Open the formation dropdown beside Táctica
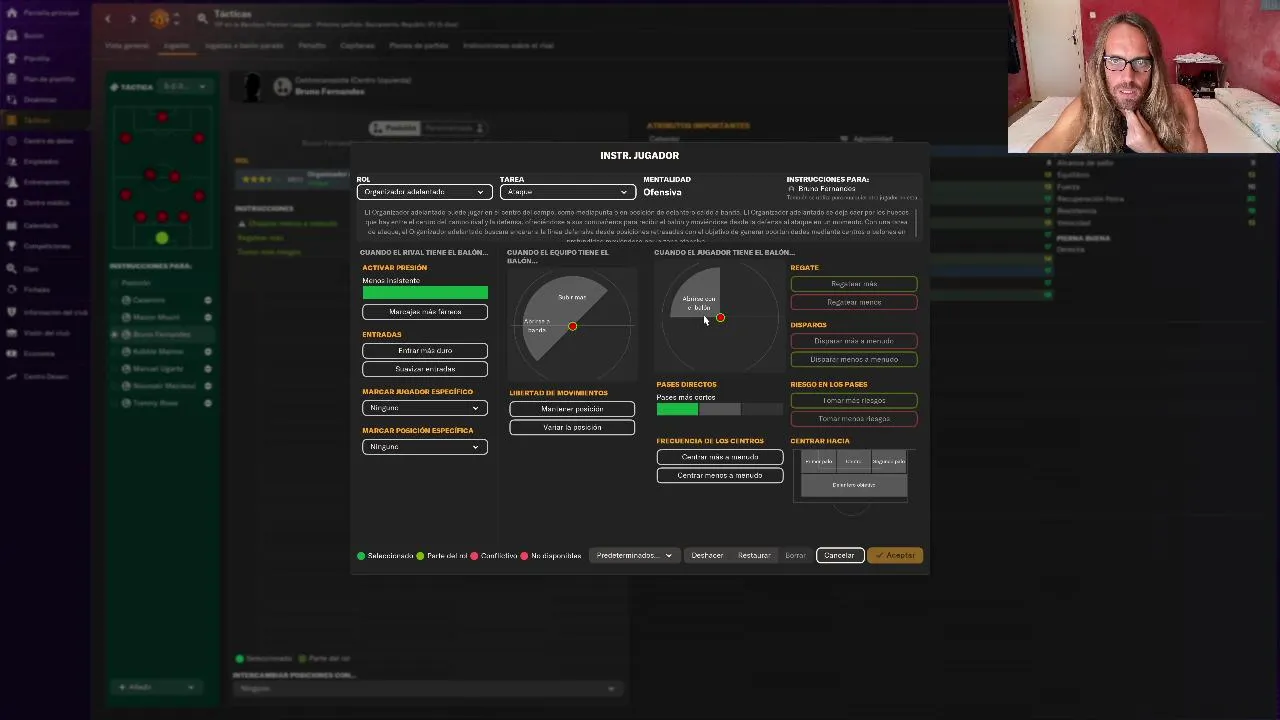 tap(185, 87)
